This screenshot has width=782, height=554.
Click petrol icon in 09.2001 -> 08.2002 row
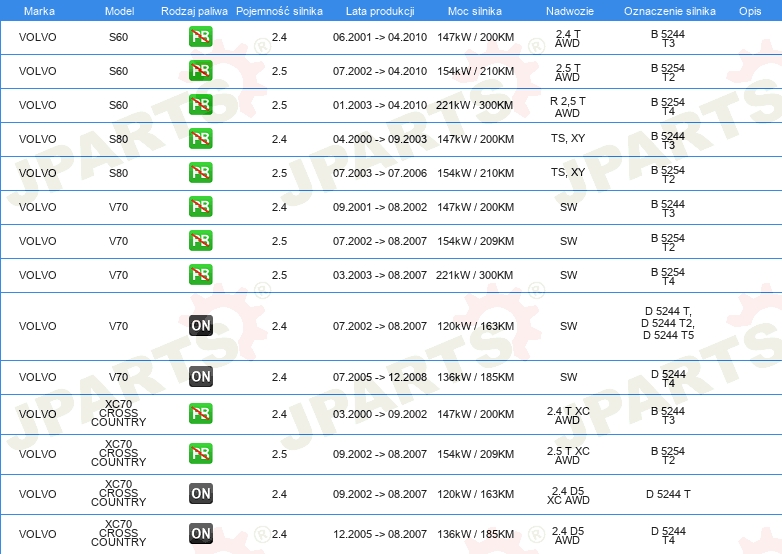[200, 206]
